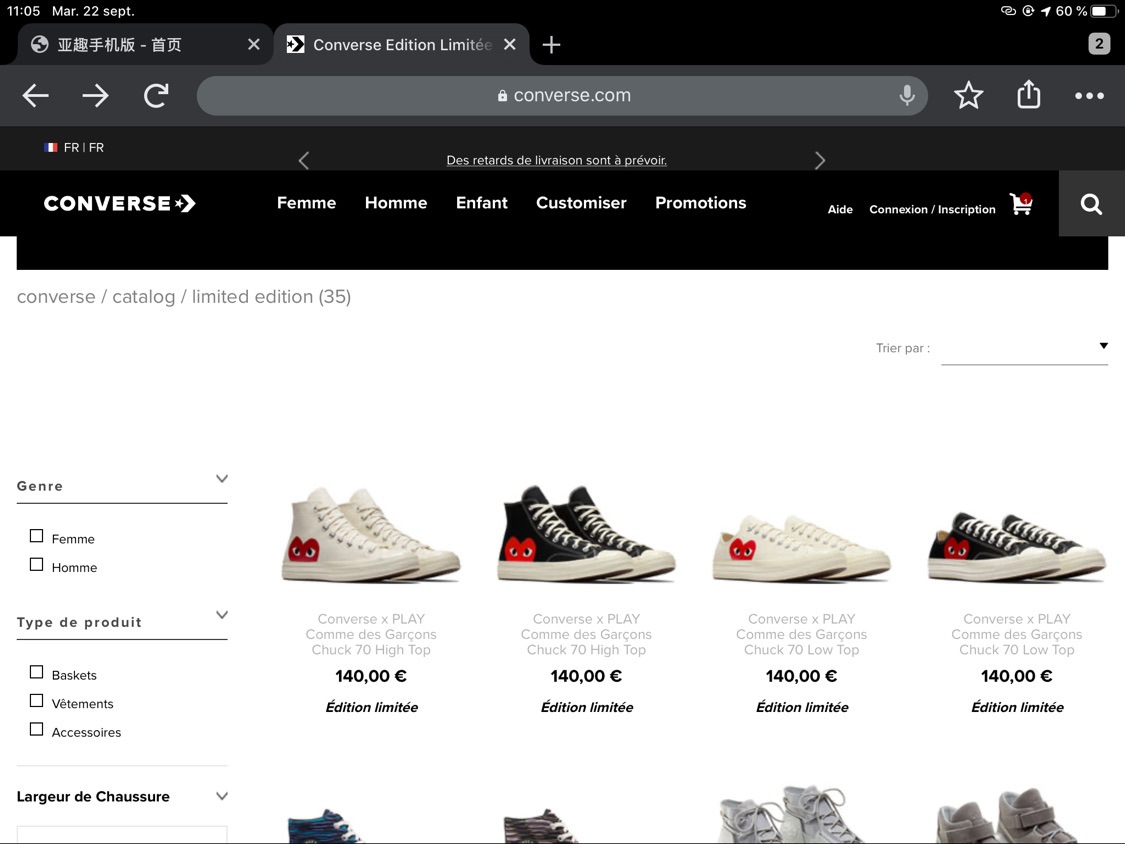Open the Homme navigation menu
Screen dimensions: 1125x844
tap(396, 203)
